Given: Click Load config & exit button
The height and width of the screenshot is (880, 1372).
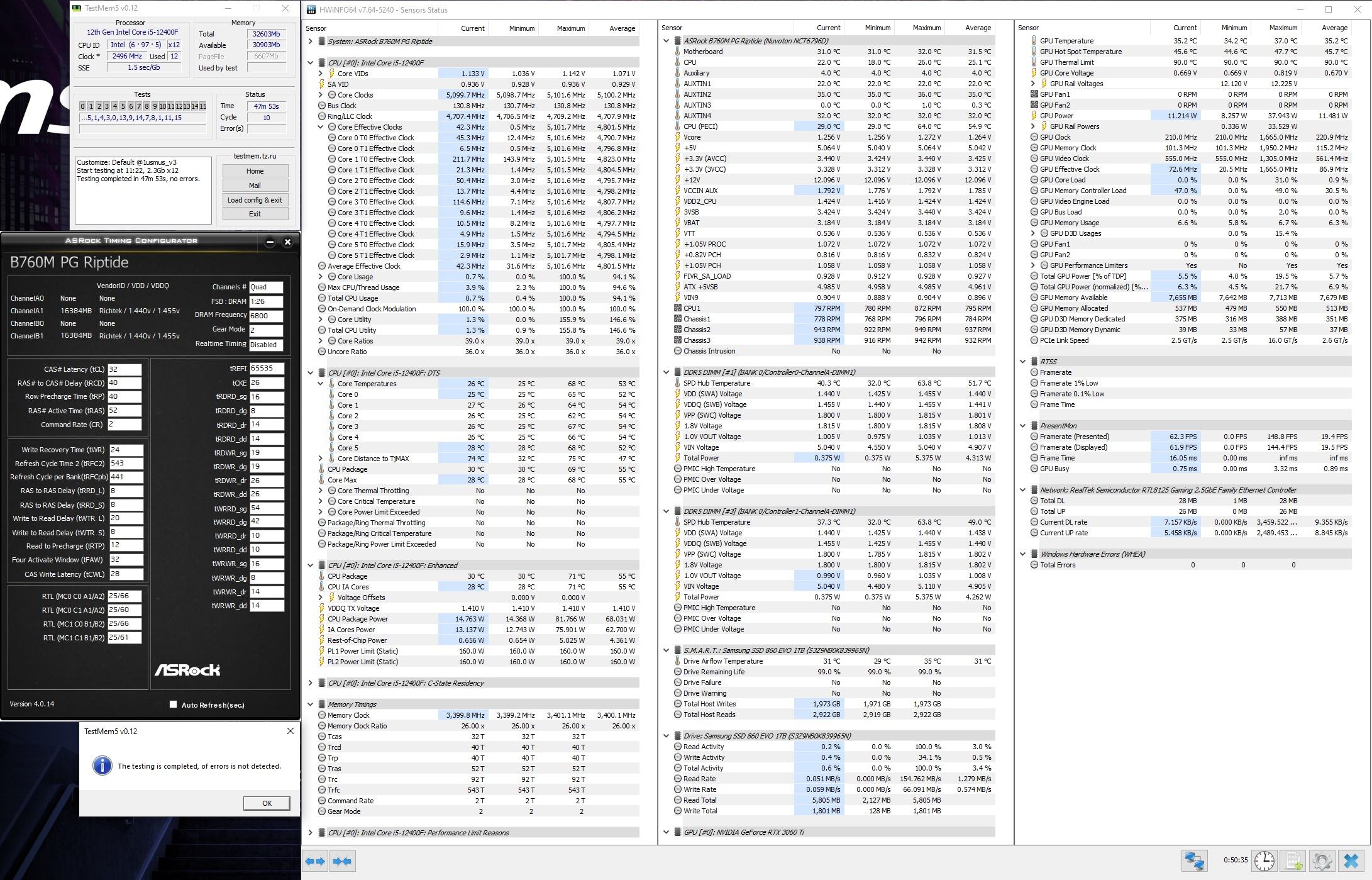Looking at the screenshot, I should click(x=255, y=200).
